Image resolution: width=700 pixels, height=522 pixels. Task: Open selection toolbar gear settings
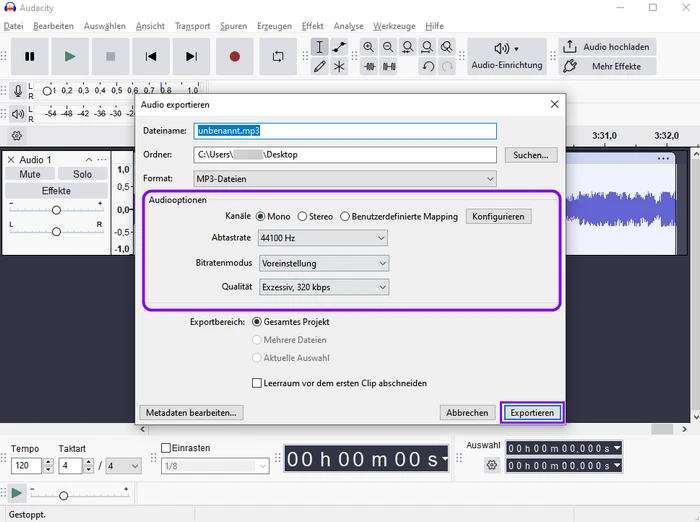click(492, 465)
